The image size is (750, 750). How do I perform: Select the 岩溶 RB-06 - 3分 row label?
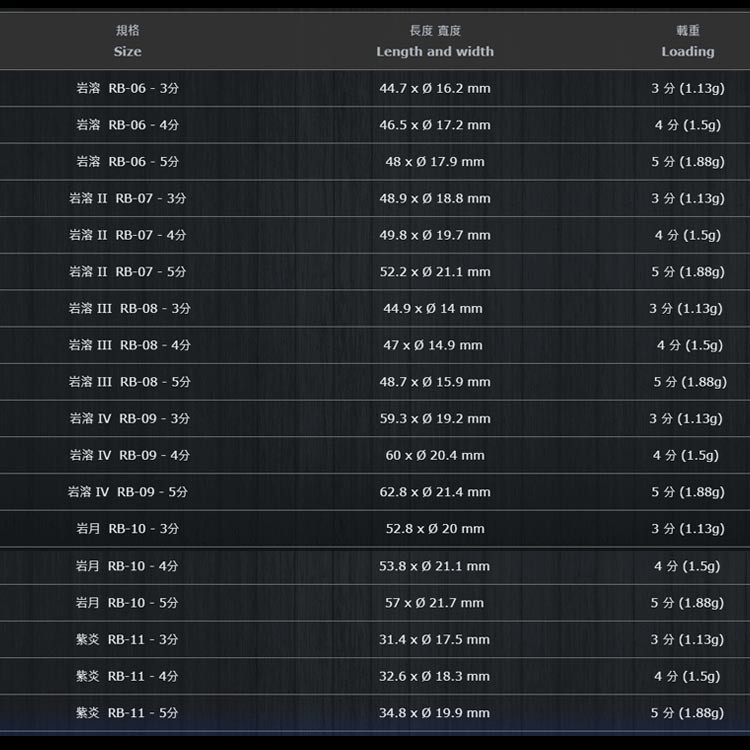tap(128, 89)
